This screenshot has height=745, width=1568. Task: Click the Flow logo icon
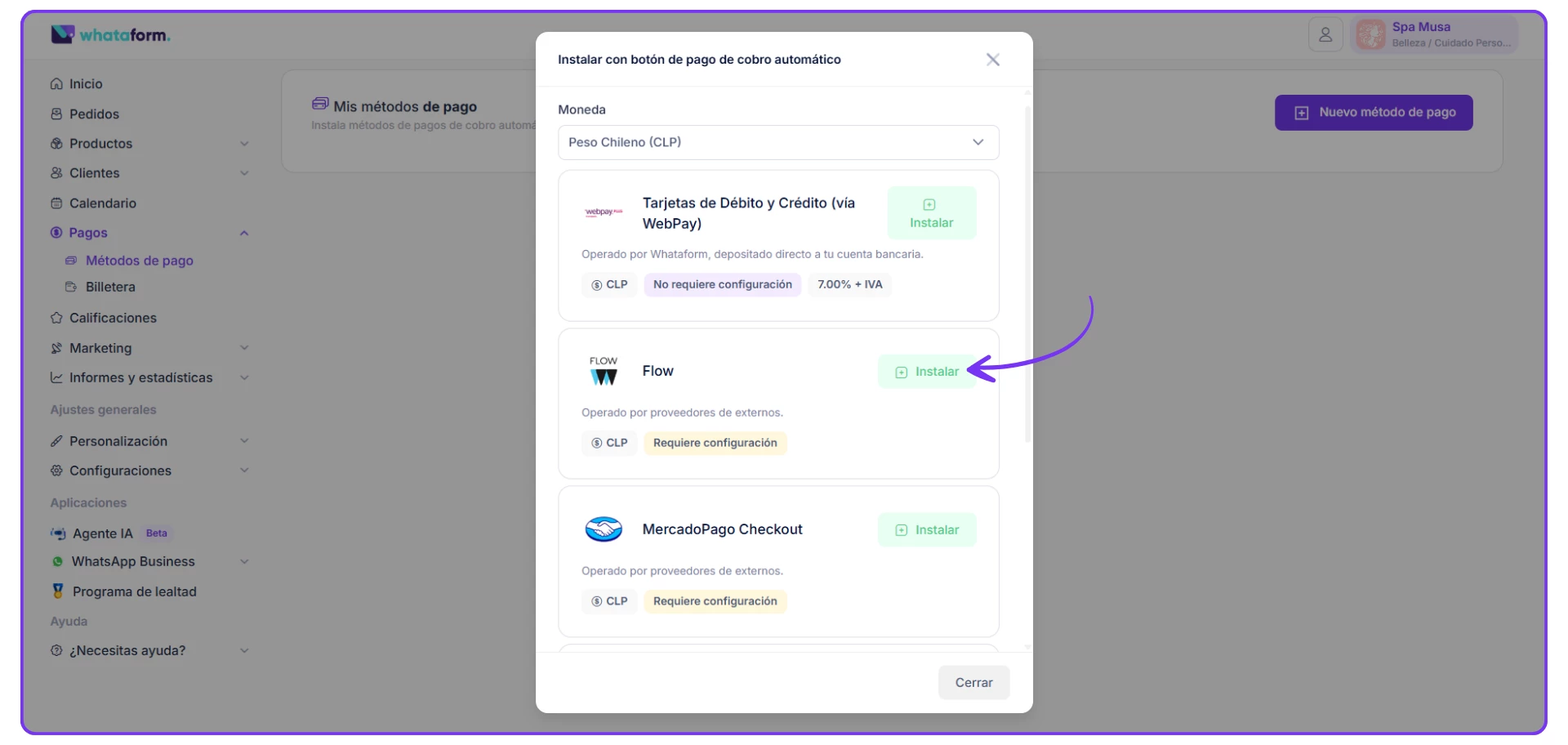pyautogui.click(x=604, y=371)
